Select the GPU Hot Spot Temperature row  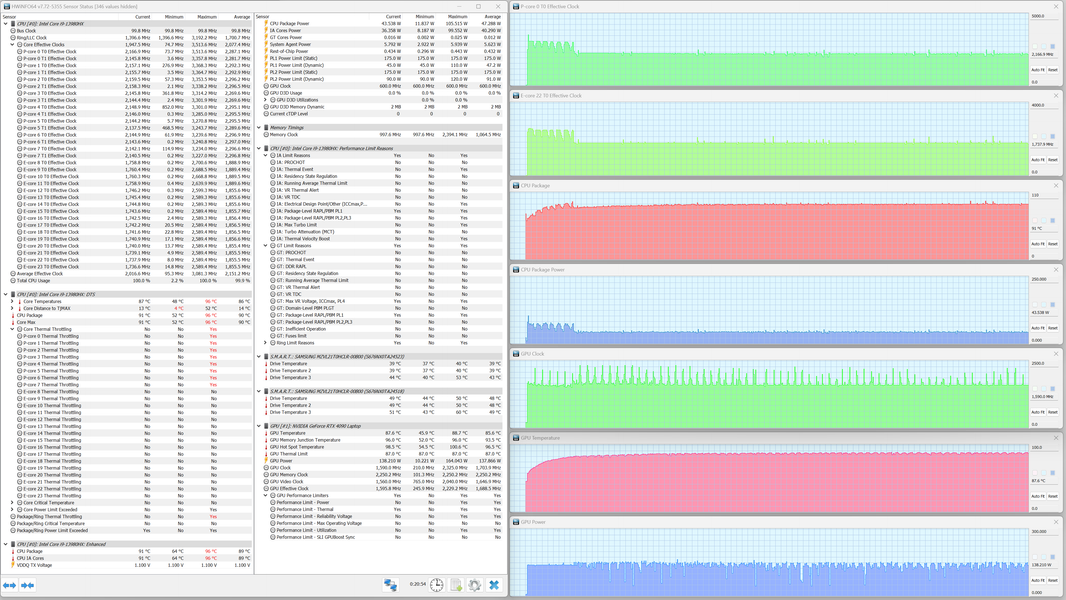pos(383,447)
